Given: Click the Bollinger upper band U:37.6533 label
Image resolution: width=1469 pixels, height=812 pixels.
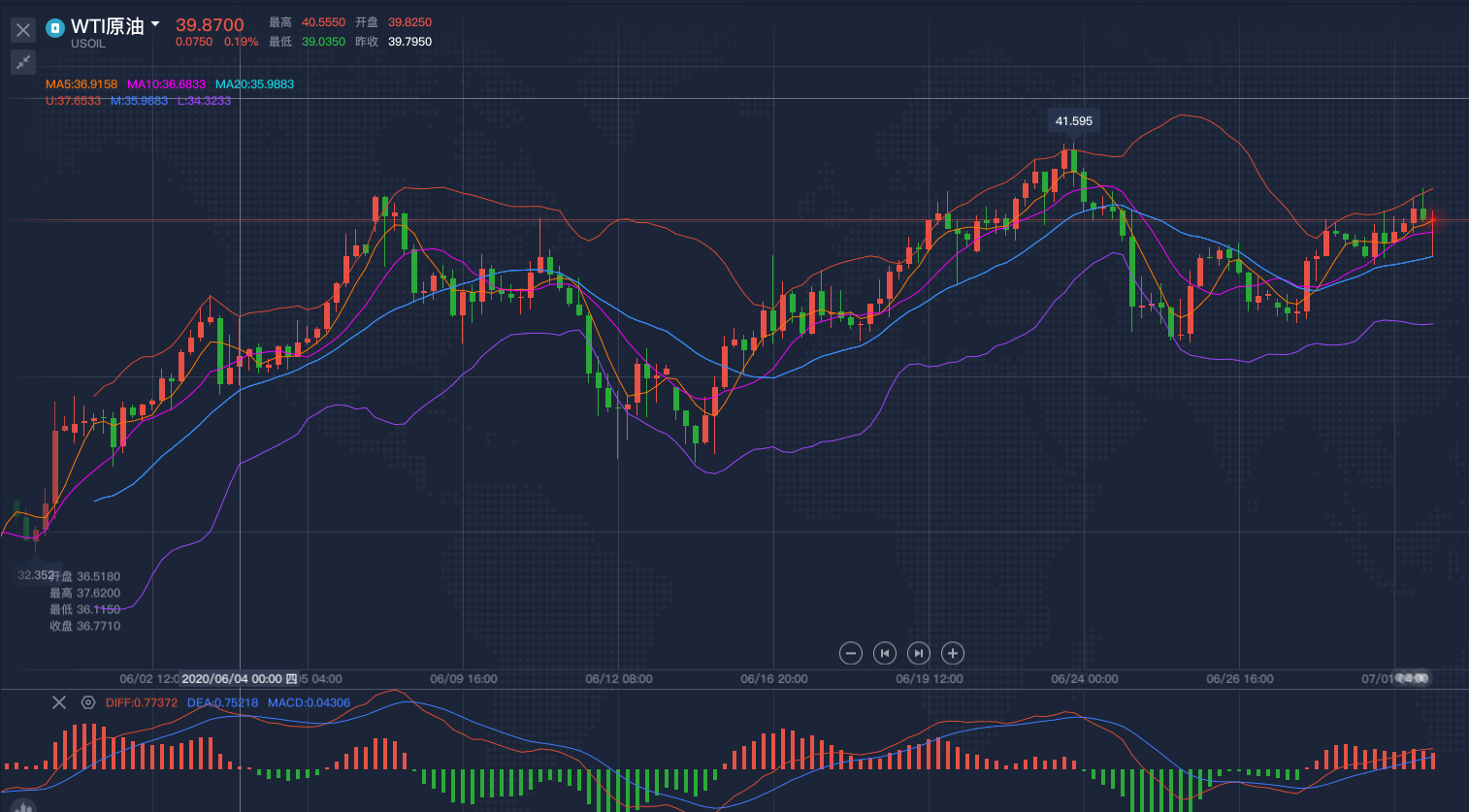Looking at the screenshot, I should [73, 101].
